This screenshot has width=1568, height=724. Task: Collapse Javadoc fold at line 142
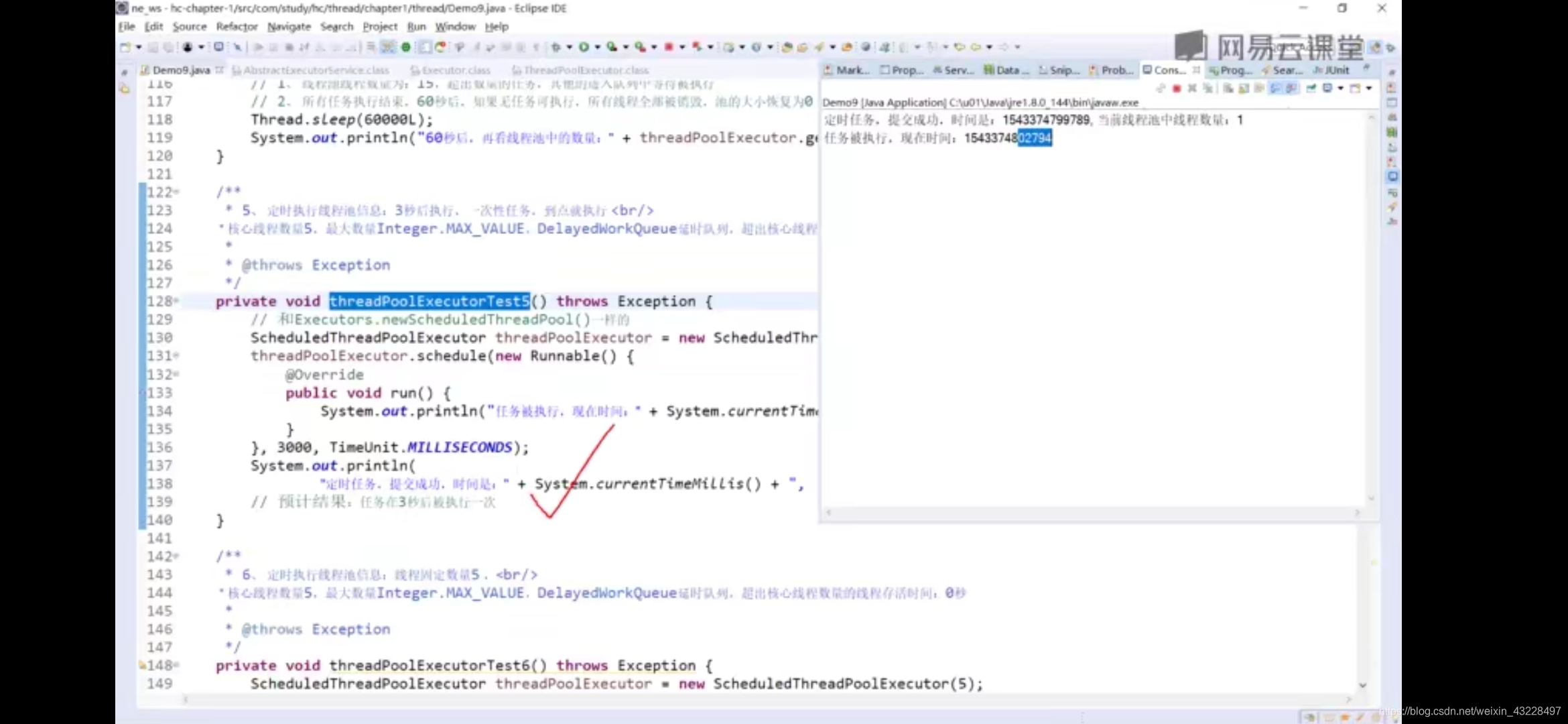[x=177, y=556]
